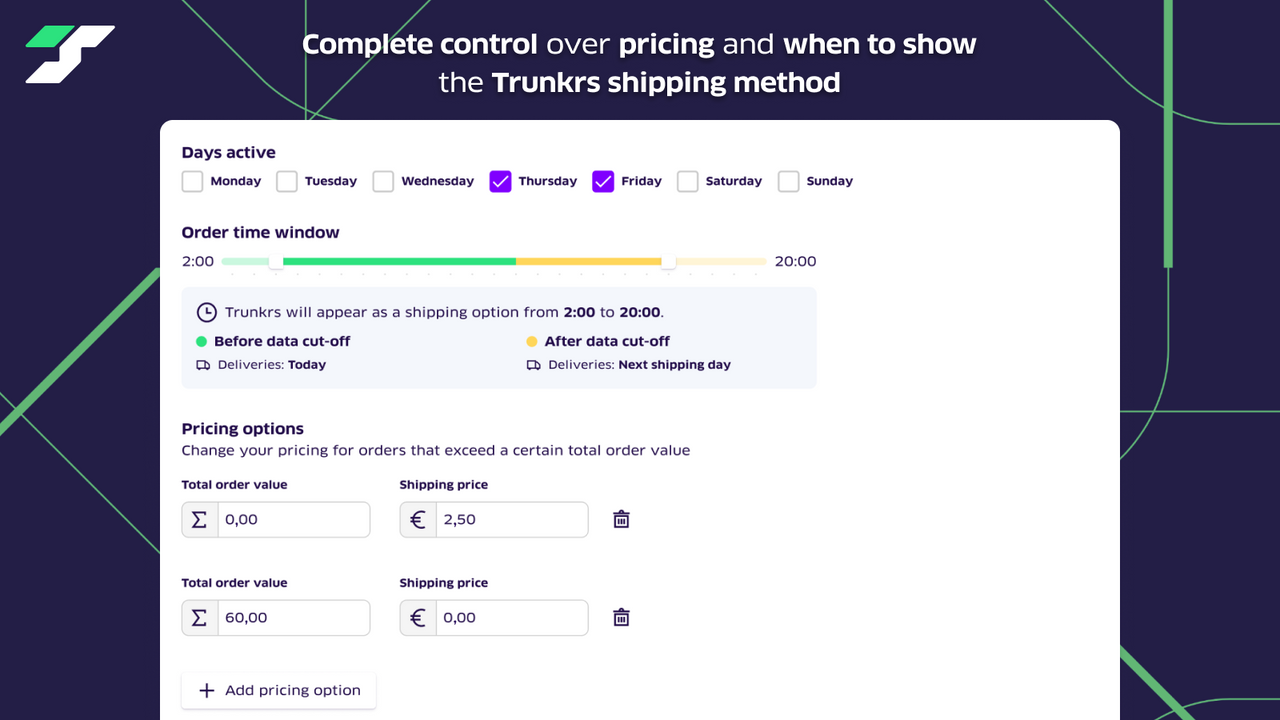Click the plus icon on Add pricing option
Image resolution: width=1280 pixels, height=720 pixels.
206,690
